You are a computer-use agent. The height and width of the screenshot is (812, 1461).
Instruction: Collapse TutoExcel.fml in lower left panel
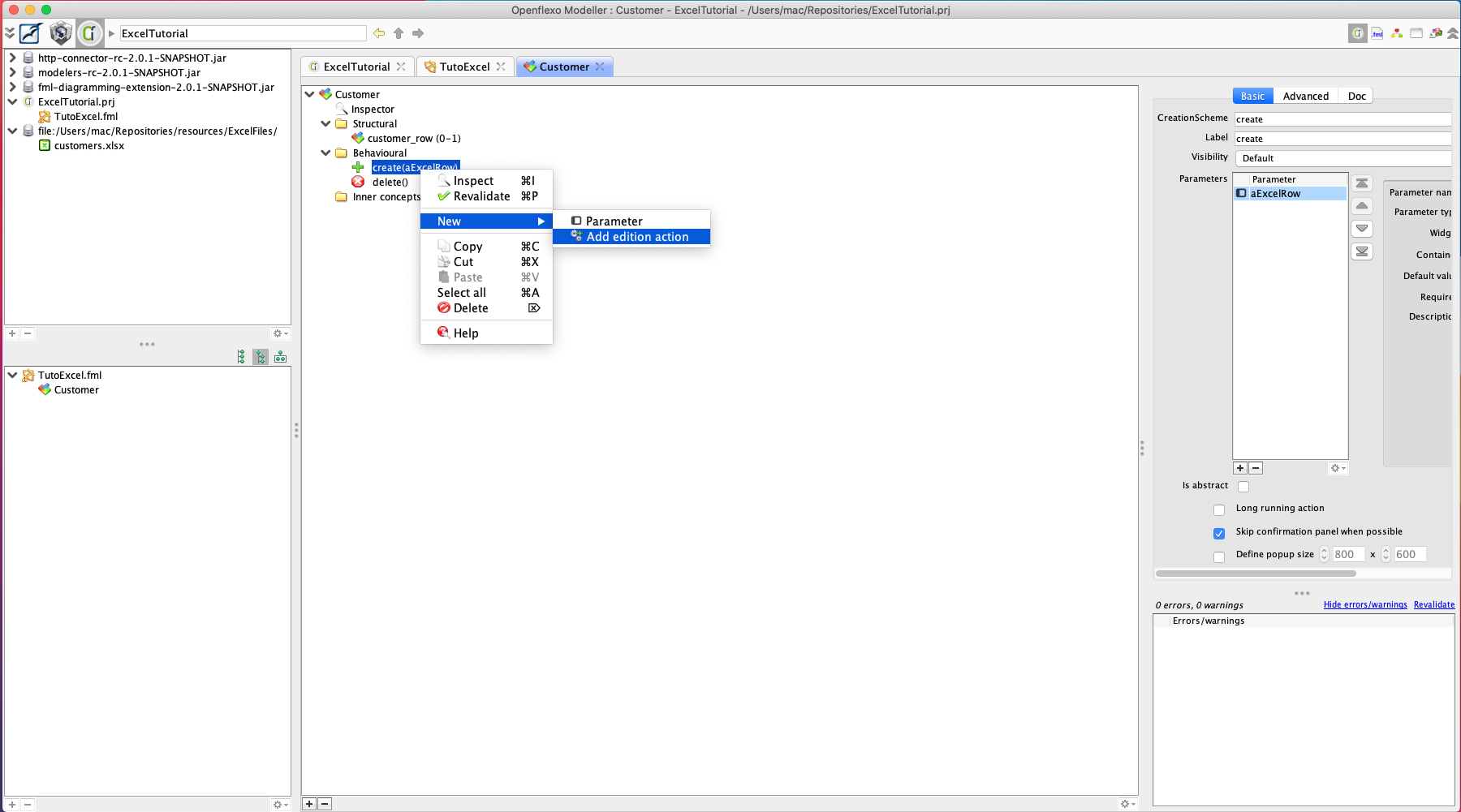point(12,375)
